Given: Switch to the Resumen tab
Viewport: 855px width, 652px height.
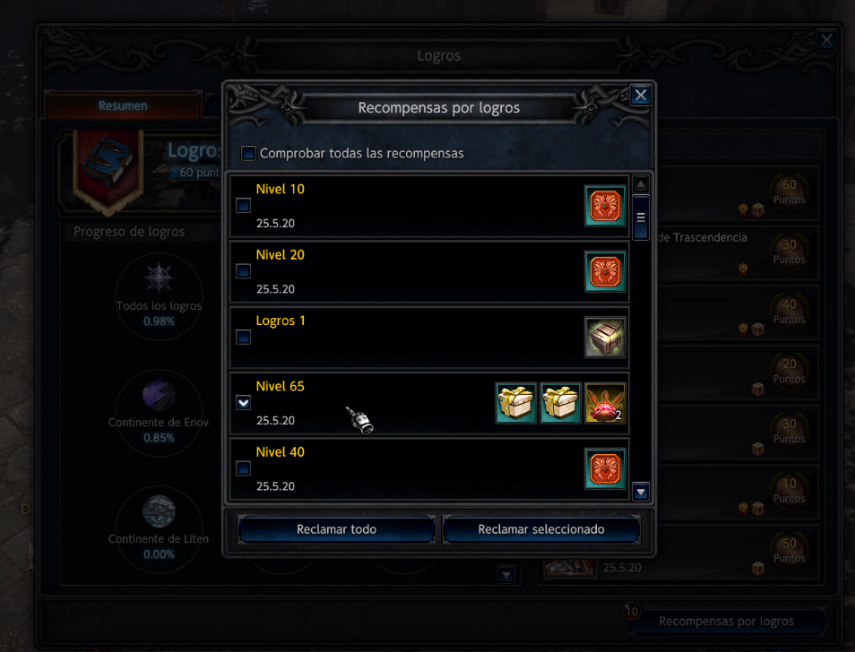Looking at the screenshot, I should coord(123,106).
